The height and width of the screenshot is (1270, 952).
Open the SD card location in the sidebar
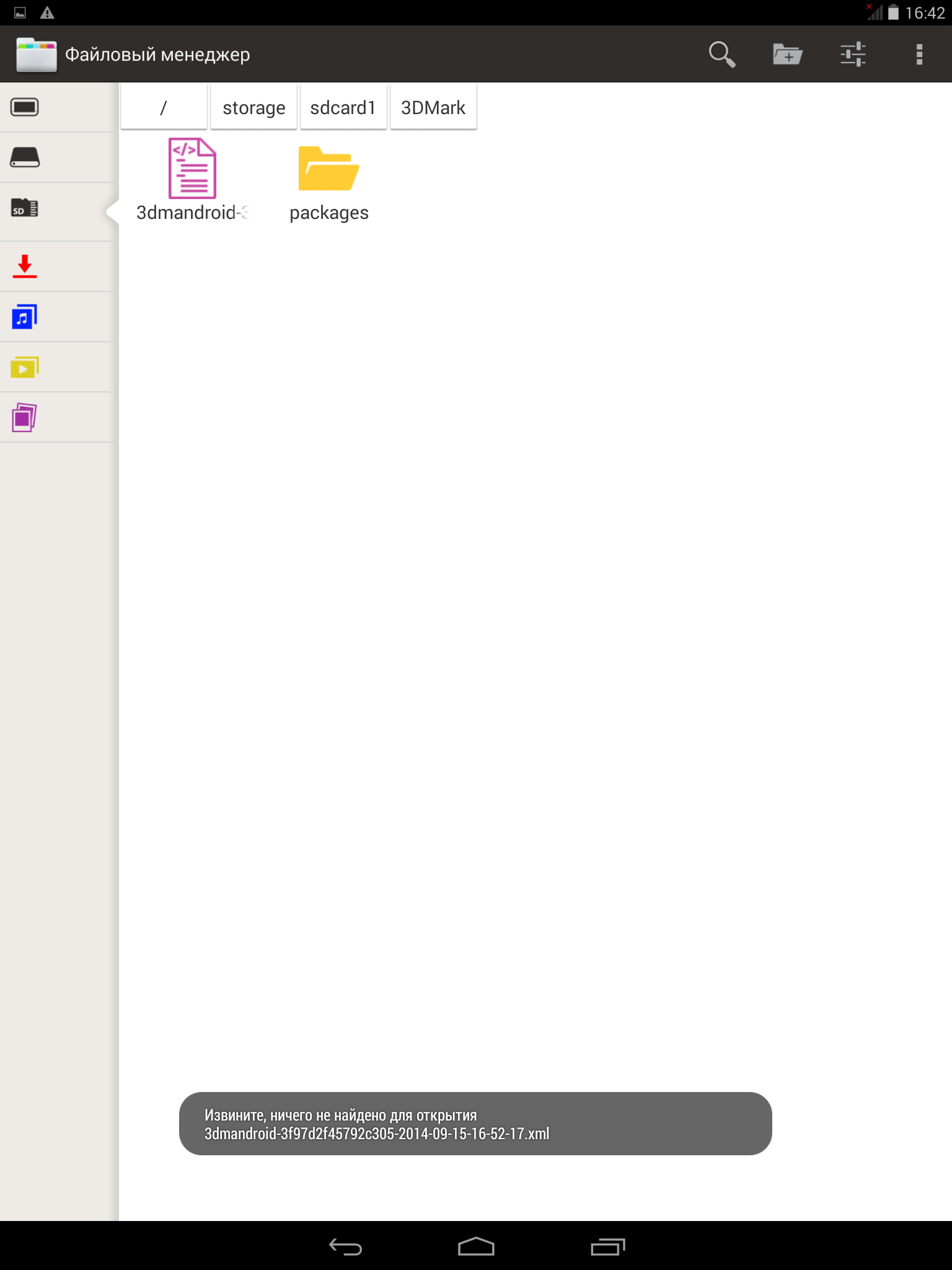click(x=25, y=208)
